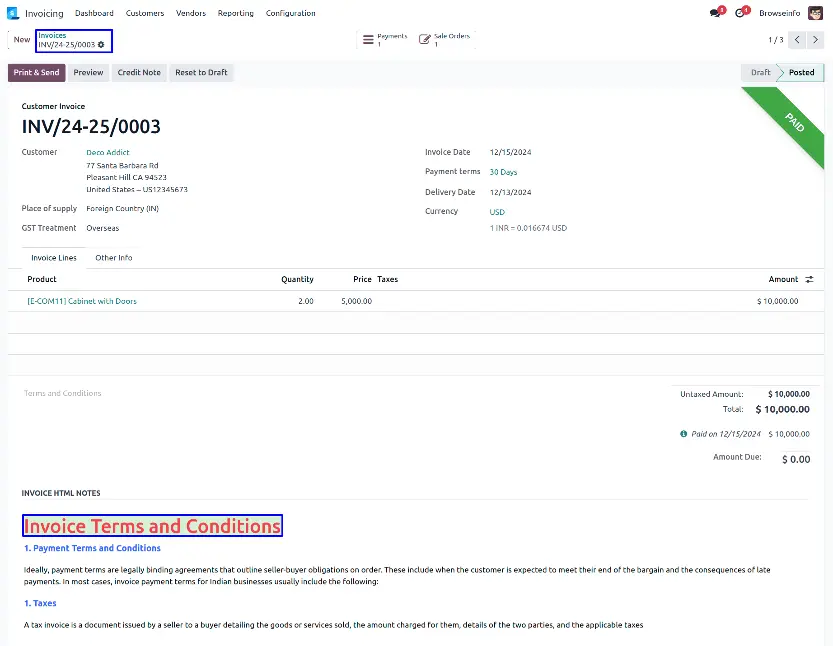
Task: Switch to the Other Info tab
Action: 113,258
